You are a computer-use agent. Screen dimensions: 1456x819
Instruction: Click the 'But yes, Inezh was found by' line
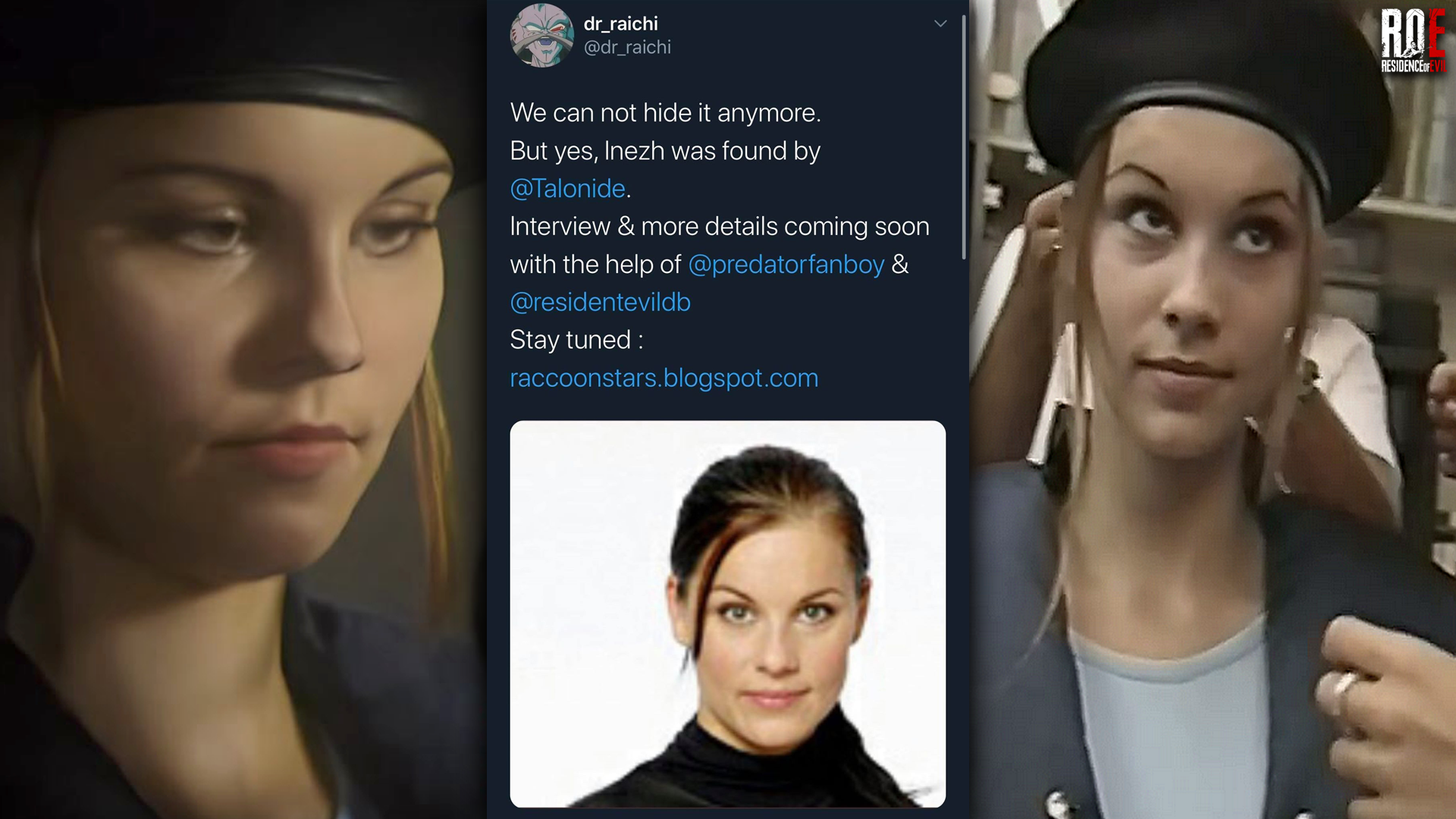665,150
